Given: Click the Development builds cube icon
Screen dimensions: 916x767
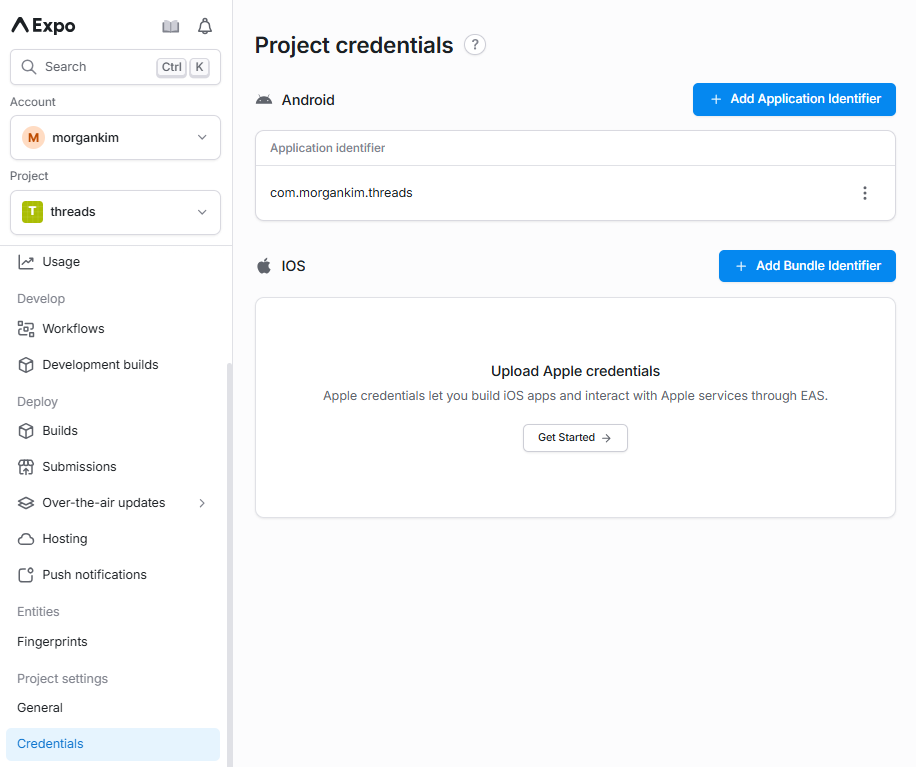Looking at the screenshot, I should (26, 365).
